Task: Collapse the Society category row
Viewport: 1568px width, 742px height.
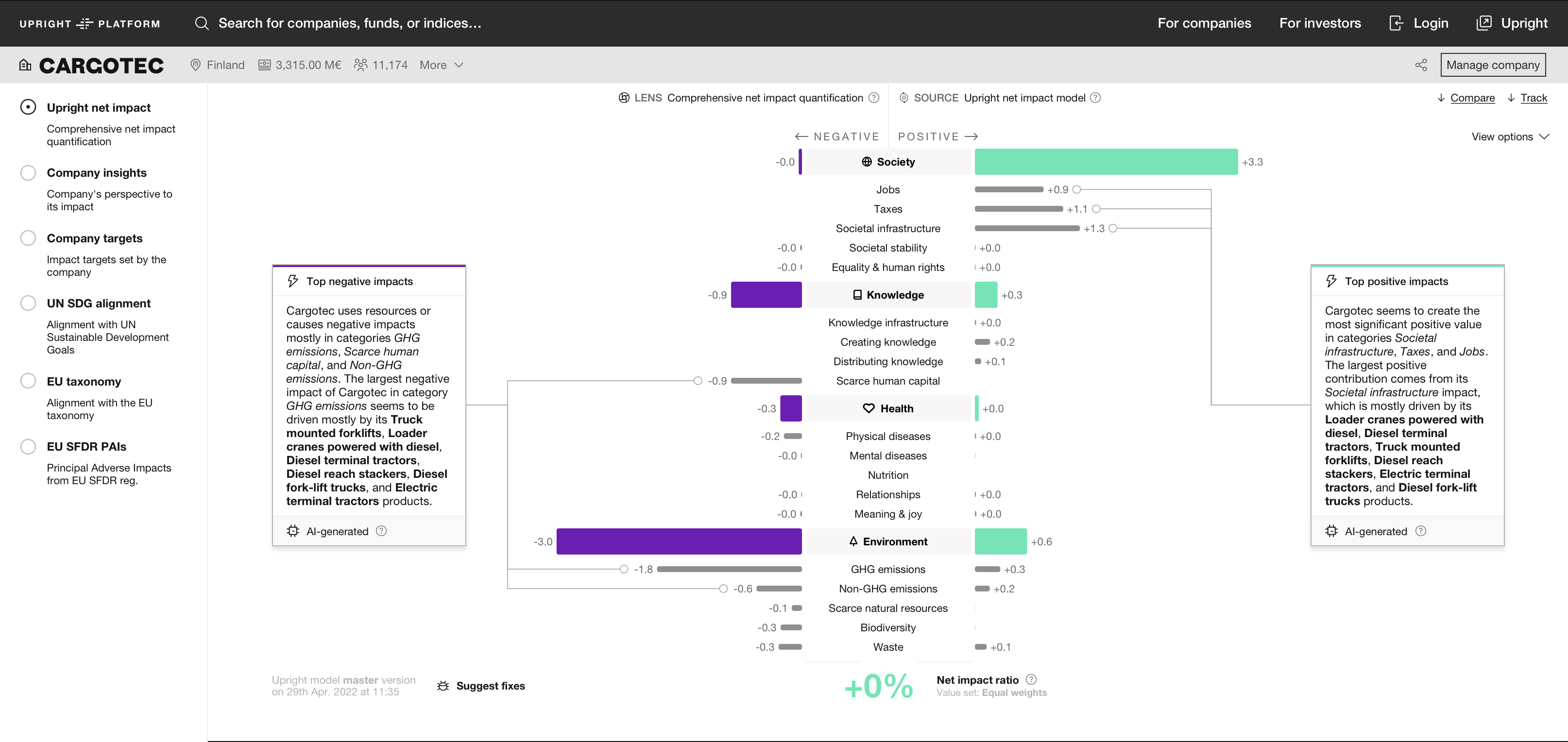Action: 887,162
